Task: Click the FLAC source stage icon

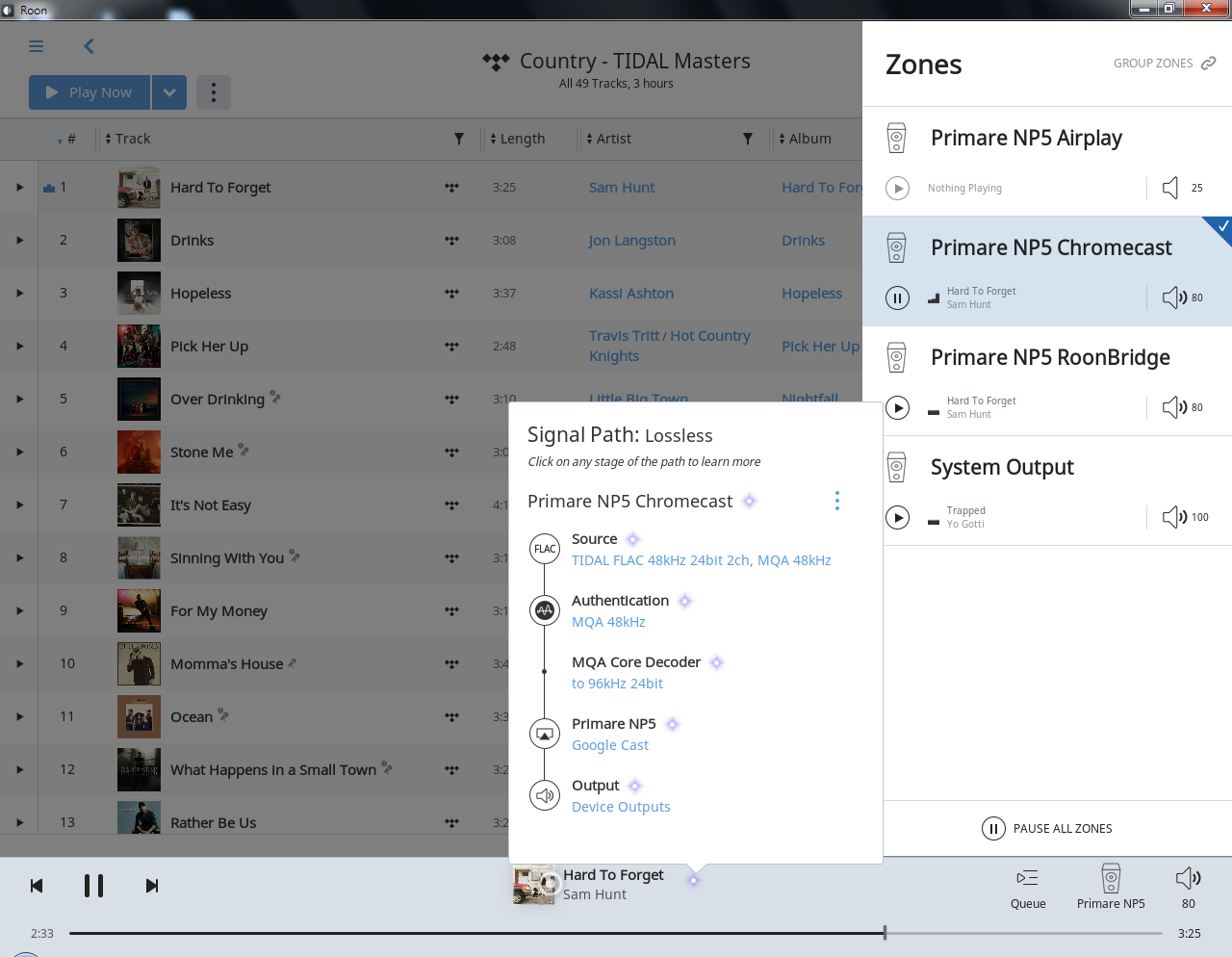Action: point(545,549)
